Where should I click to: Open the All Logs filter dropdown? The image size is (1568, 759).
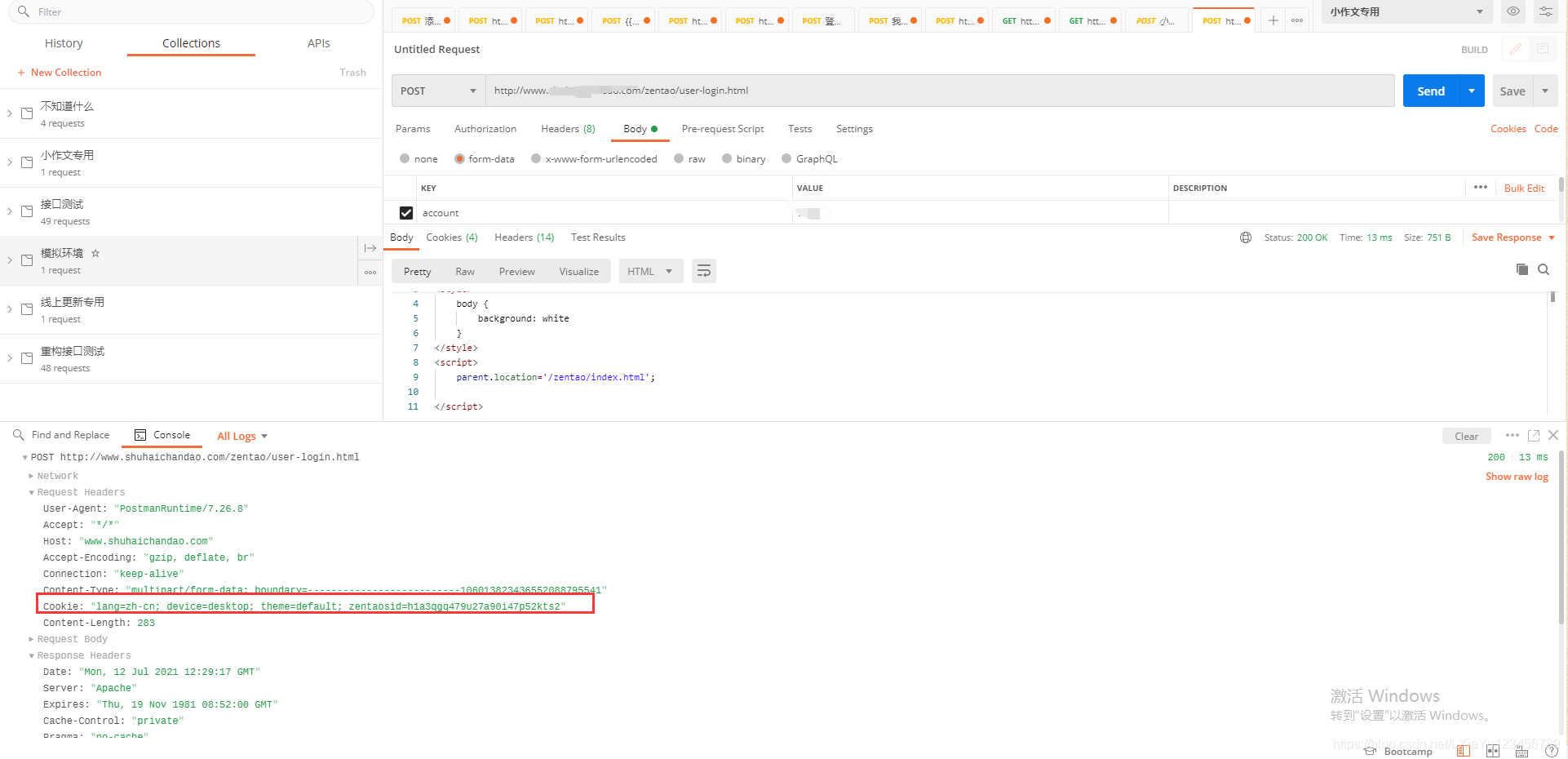tap(242, 436)
